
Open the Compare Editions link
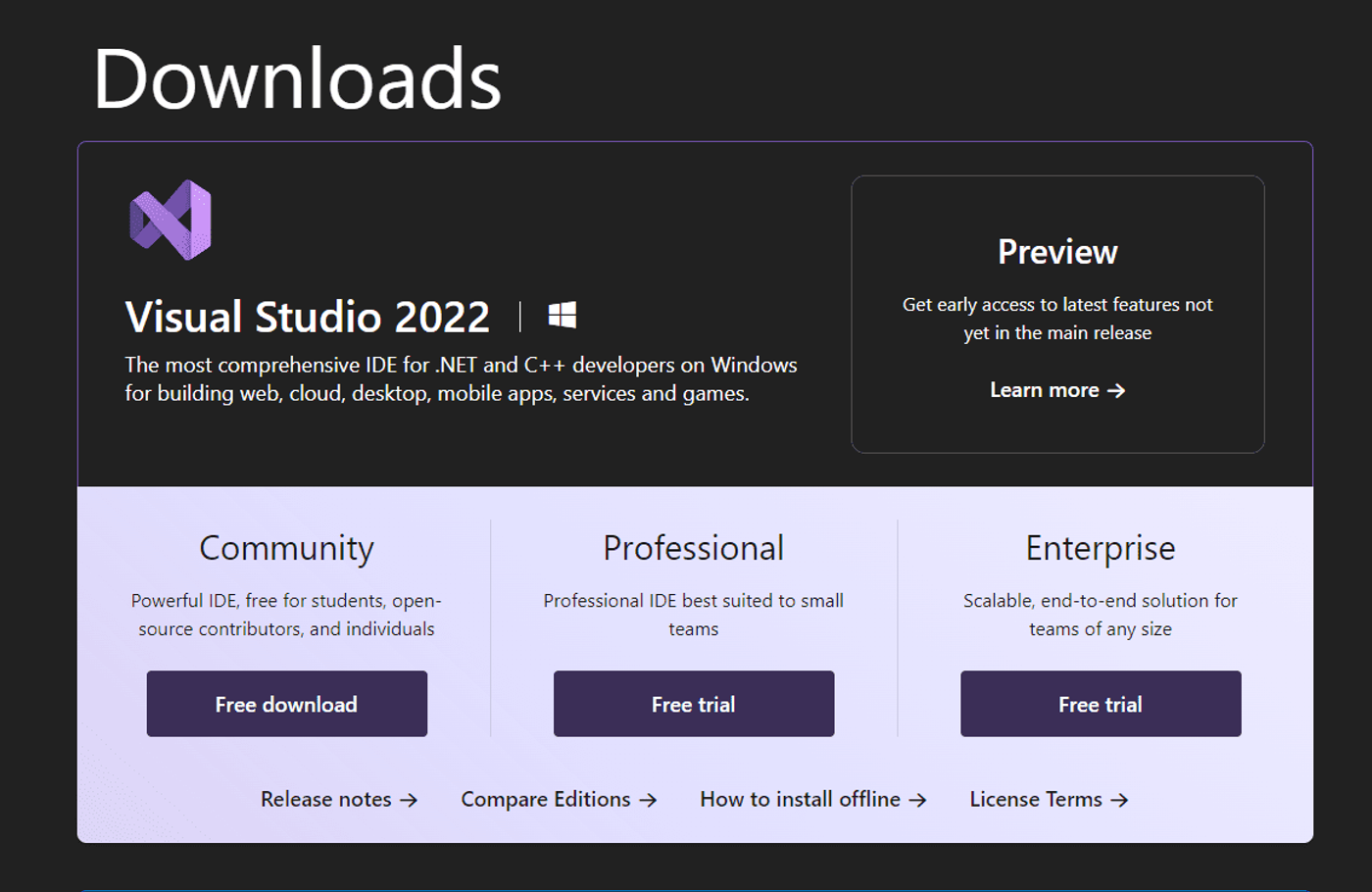(x=559, y=800)
